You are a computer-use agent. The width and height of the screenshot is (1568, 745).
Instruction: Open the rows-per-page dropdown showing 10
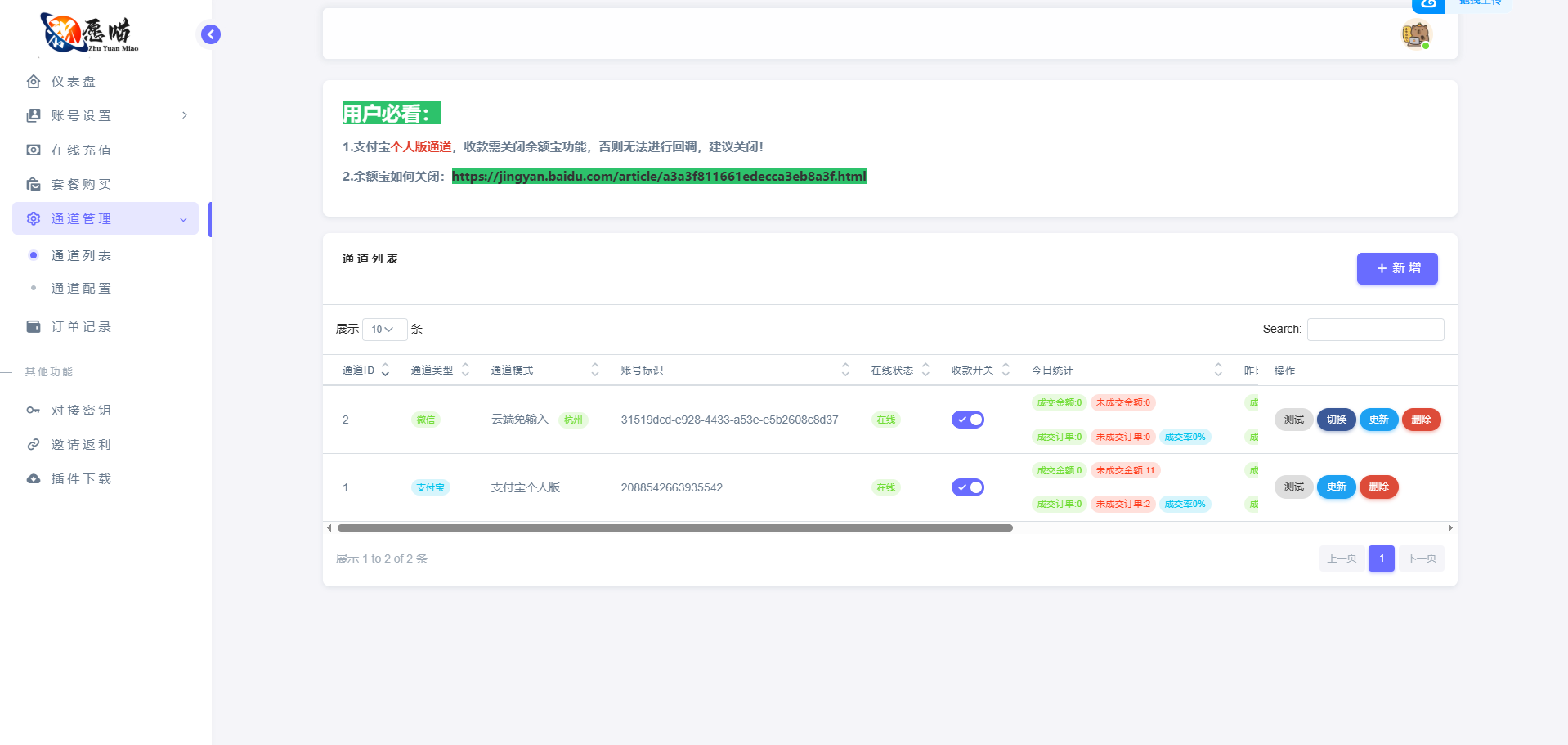pos(383,330)
